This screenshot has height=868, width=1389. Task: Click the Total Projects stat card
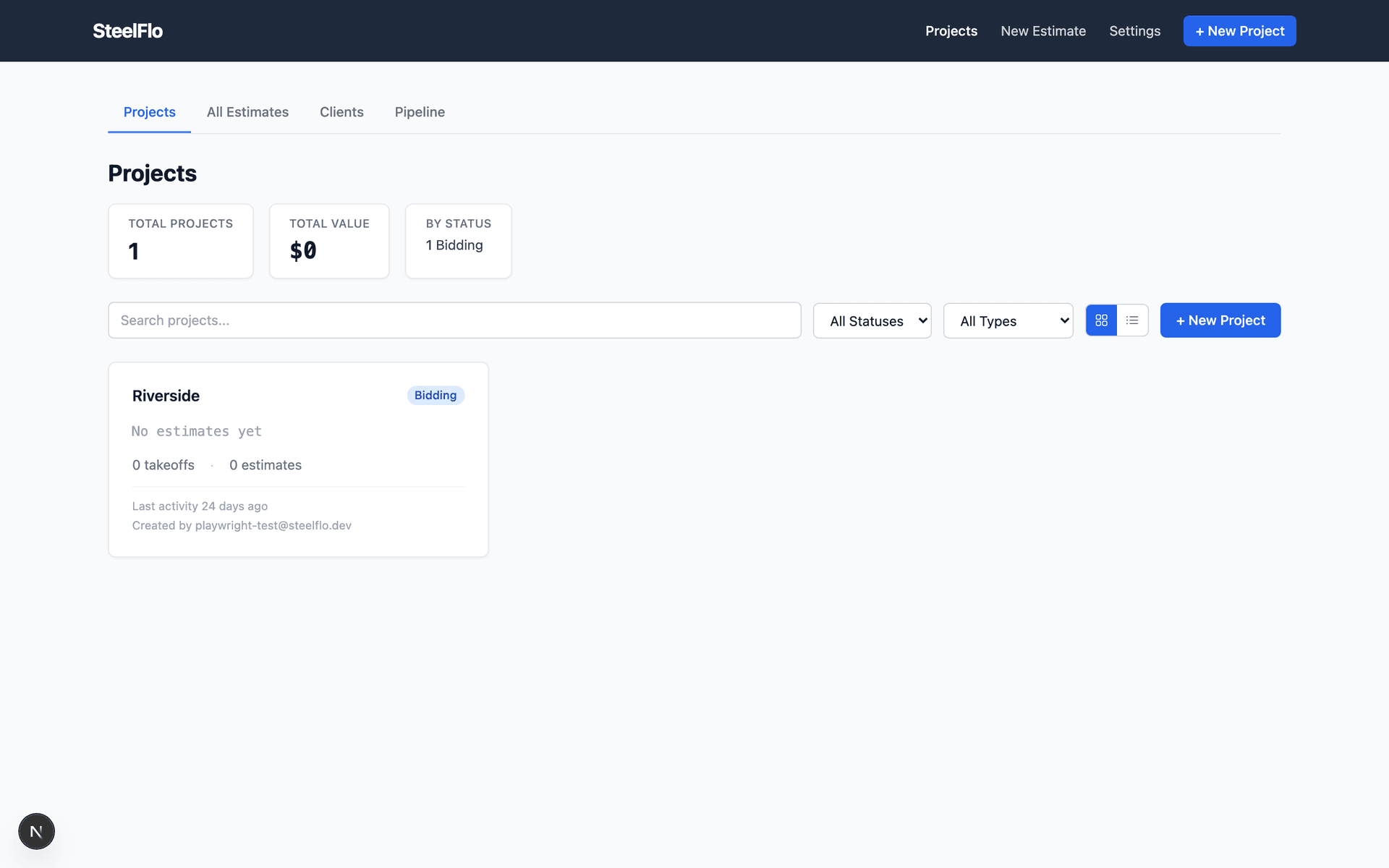pyautogui.click(x=180, y=241)
